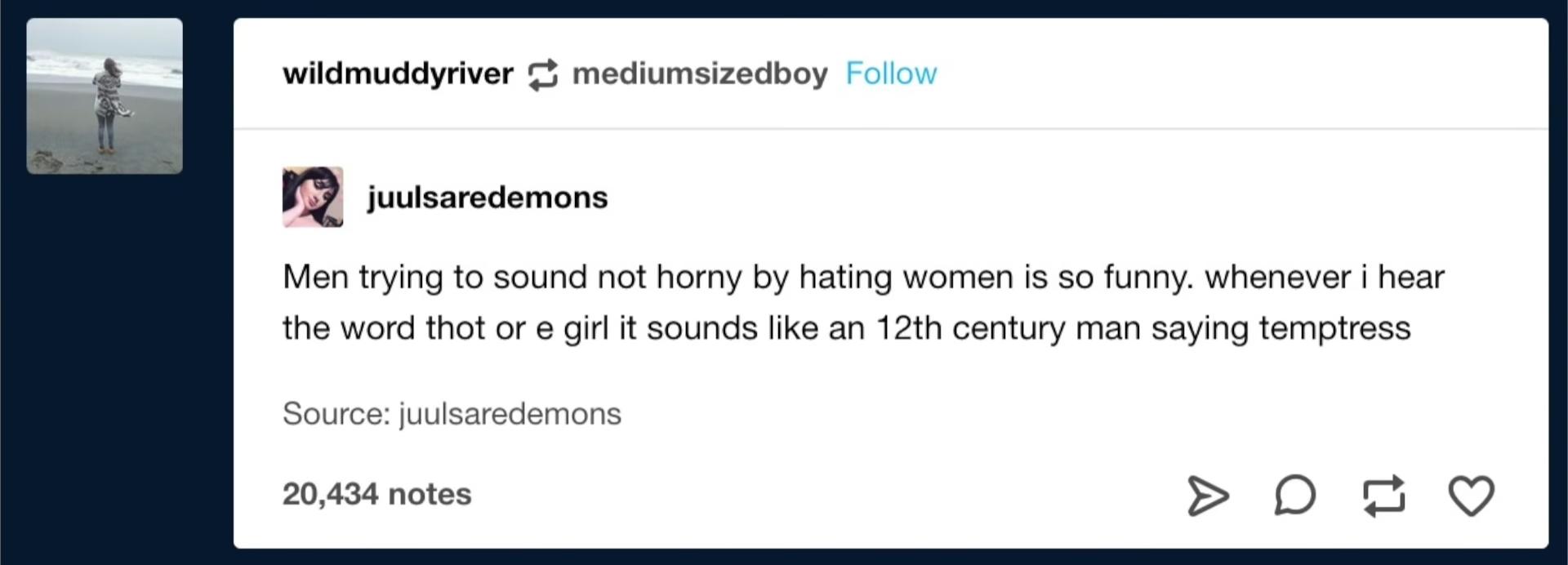Open the Source: juulsaredemons link

point(451,413)
